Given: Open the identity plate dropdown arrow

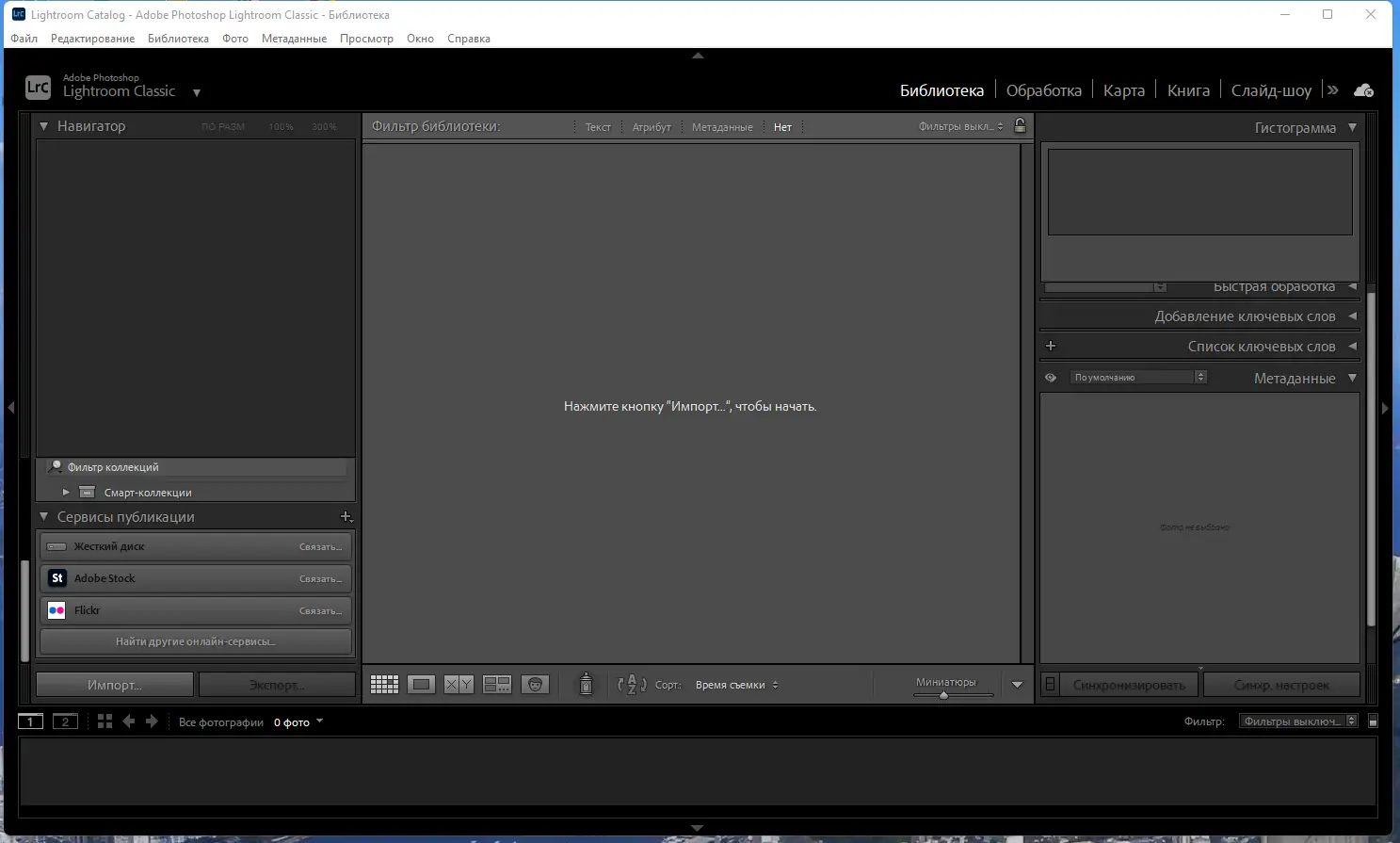Looking at the screenshot, I should (x=197, y=92).
